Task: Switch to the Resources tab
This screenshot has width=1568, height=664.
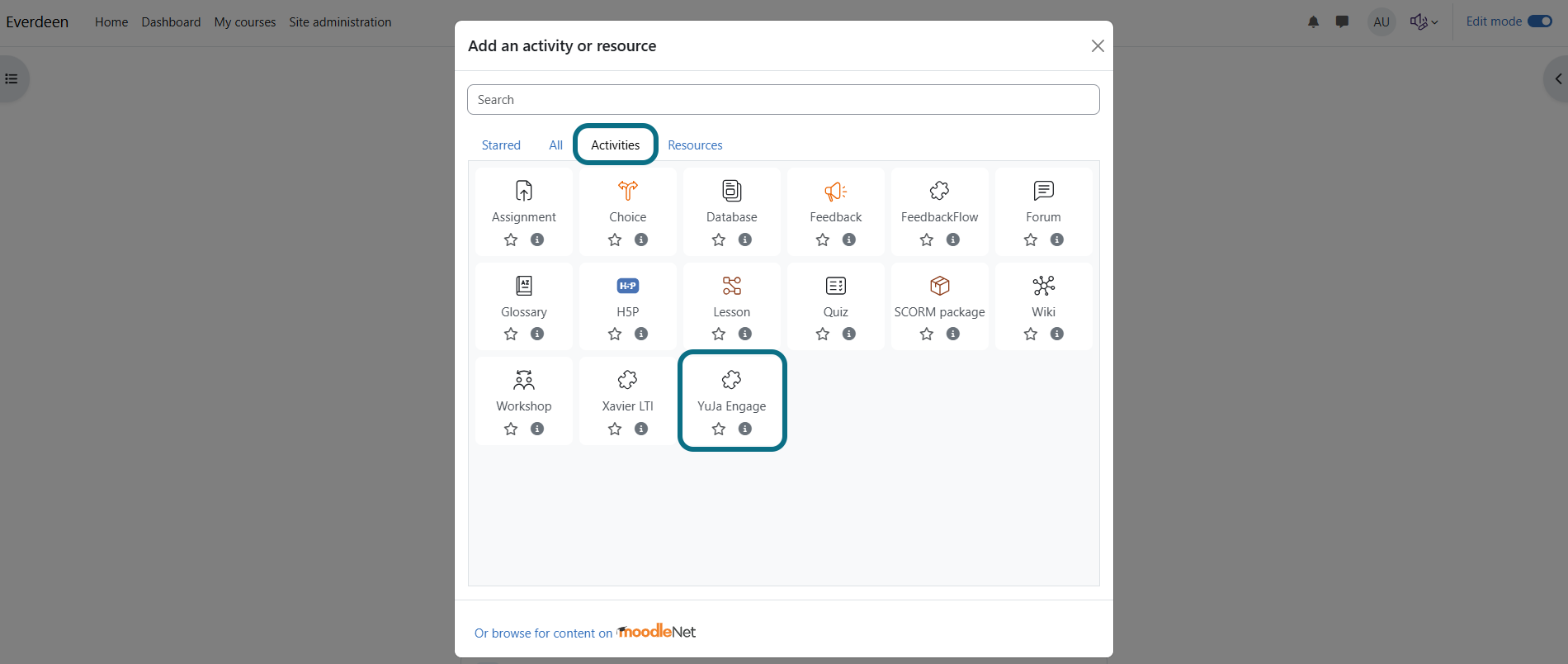Action: pyautogui.click(x=695, y=145)
